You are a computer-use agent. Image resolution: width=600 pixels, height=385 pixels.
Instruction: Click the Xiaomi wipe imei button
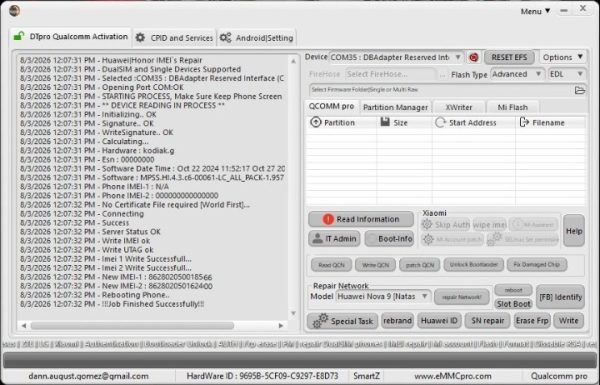point(489,225)
